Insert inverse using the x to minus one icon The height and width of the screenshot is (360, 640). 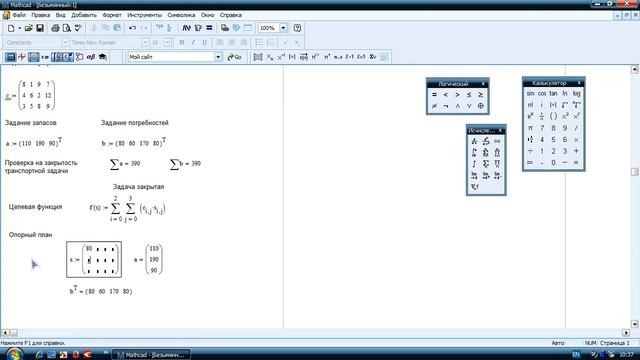[281, 57]
